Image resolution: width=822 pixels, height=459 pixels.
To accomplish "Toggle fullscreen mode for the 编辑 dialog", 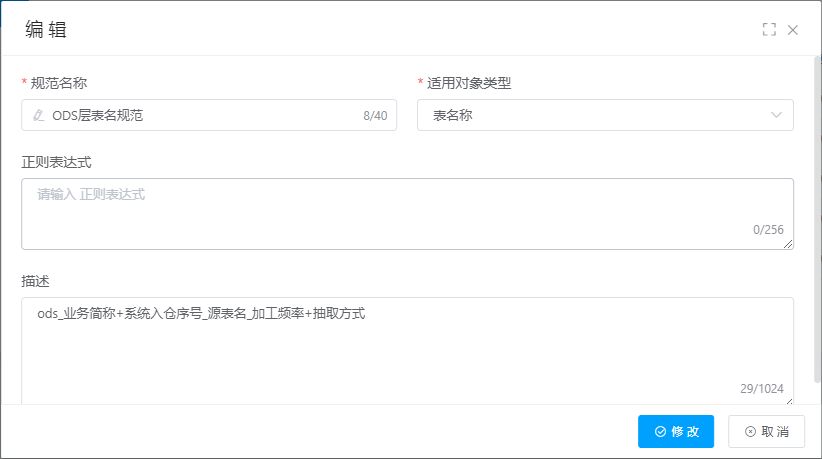I will (769, 30).
